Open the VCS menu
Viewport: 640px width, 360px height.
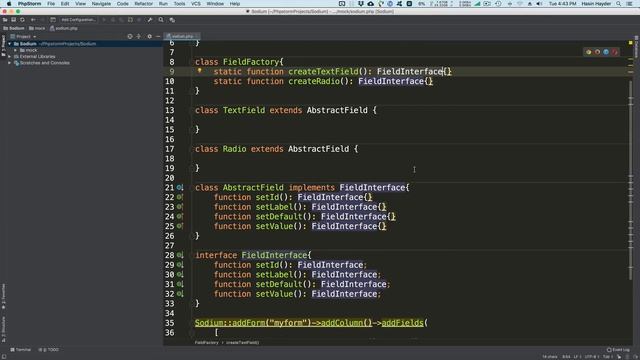tap(196, 4)
